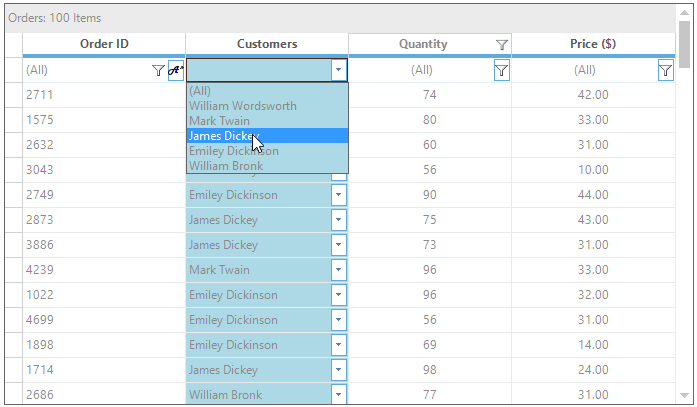Image resolution: width=697 pixels, height=407 pixels.
Task: Click the Order ID filter input field
Action: [85, 70]
